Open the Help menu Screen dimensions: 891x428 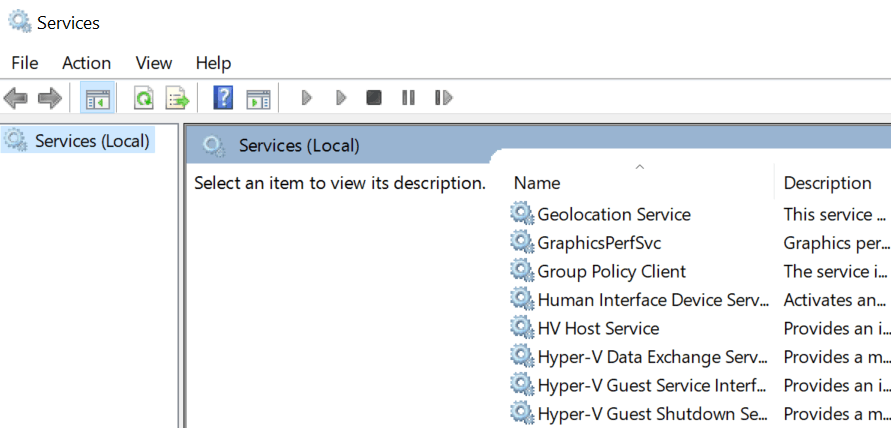(x=213, y=63)
